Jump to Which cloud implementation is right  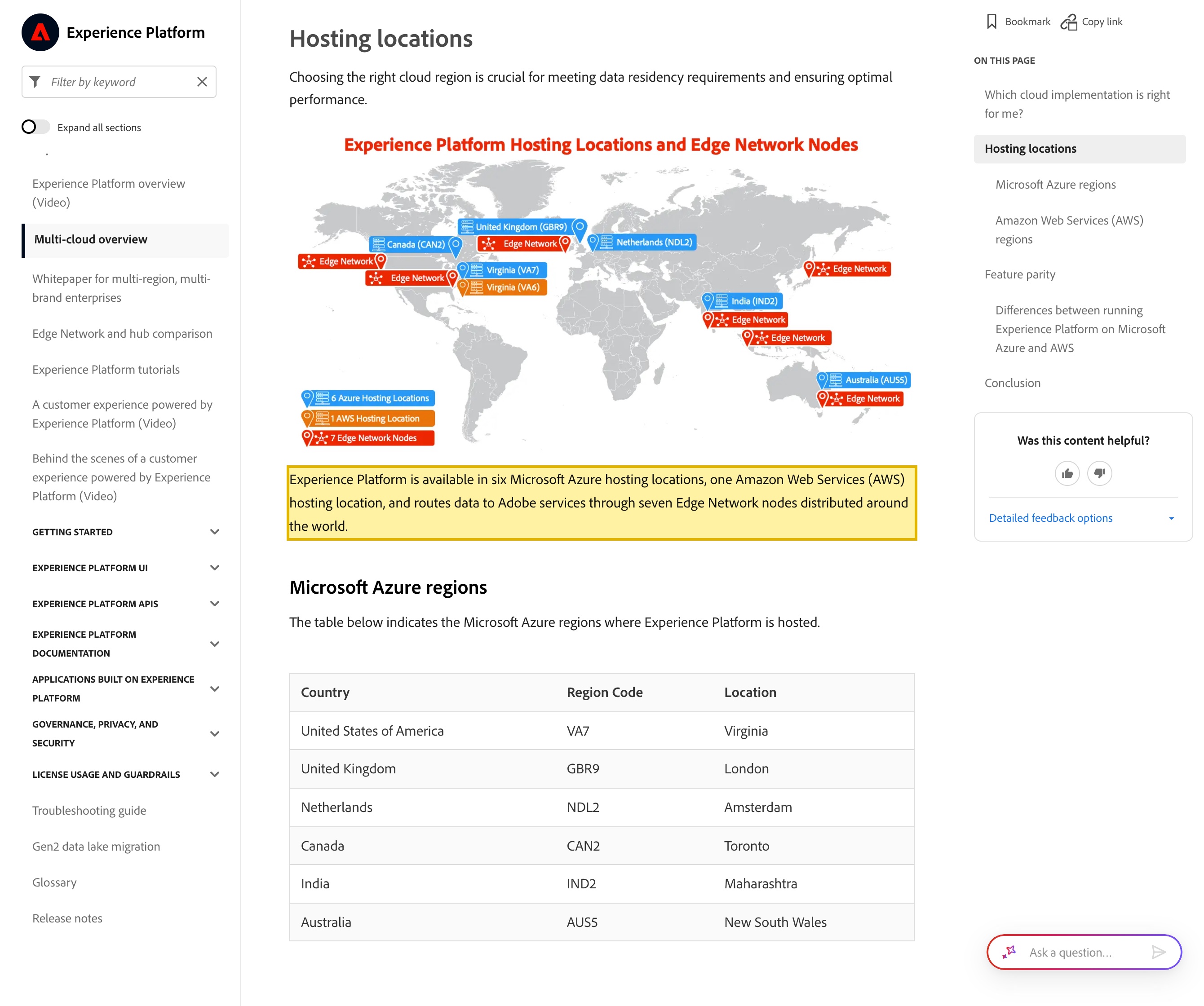(1077, 104)
